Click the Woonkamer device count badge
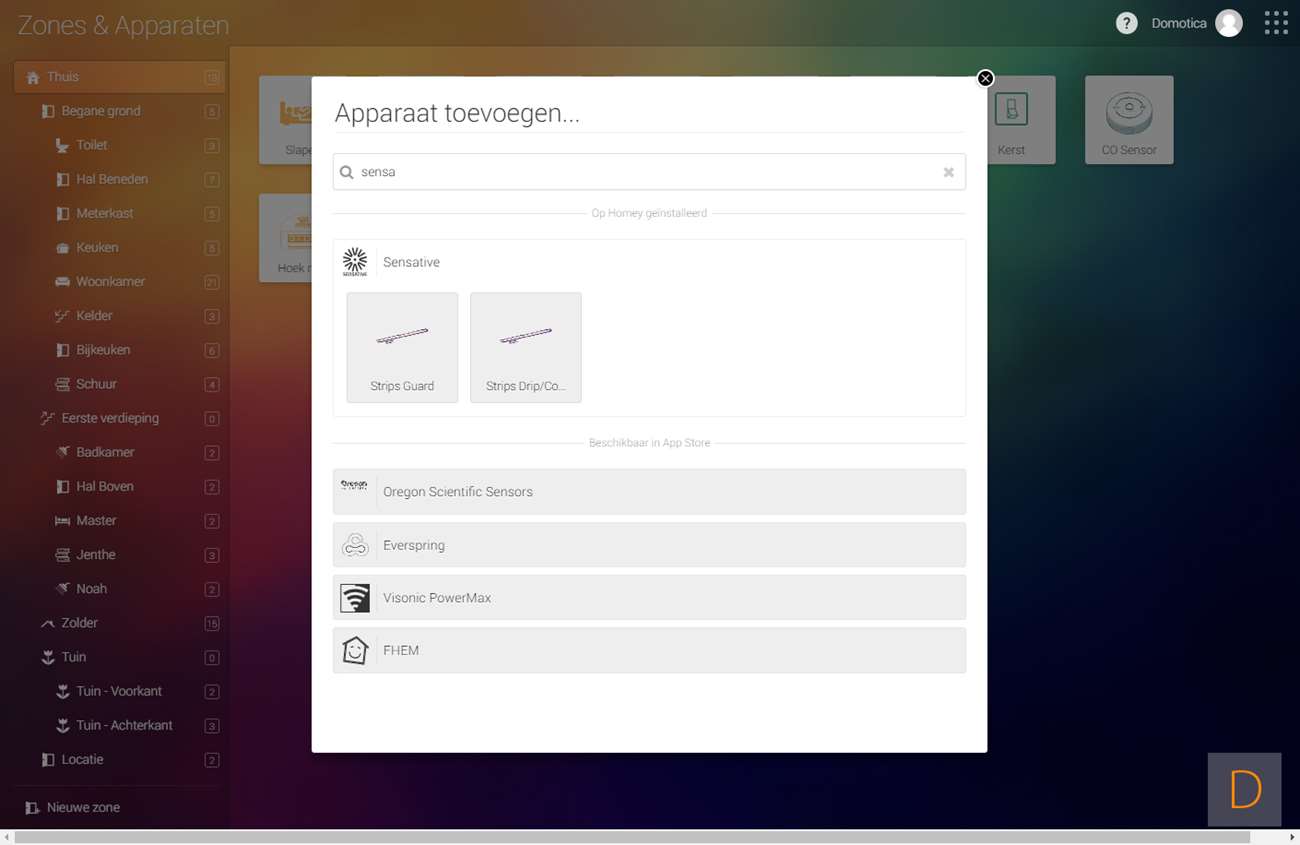 pyautogui.click(x=212, y=282)
